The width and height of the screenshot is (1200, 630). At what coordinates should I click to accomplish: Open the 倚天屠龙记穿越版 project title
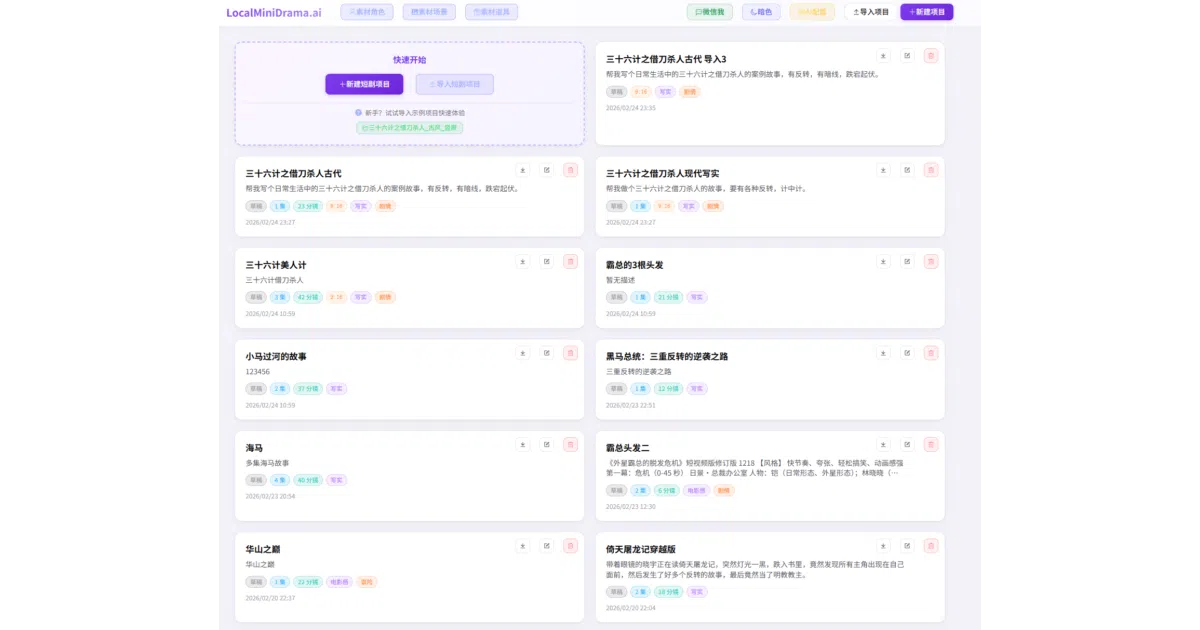coord(641,549)
